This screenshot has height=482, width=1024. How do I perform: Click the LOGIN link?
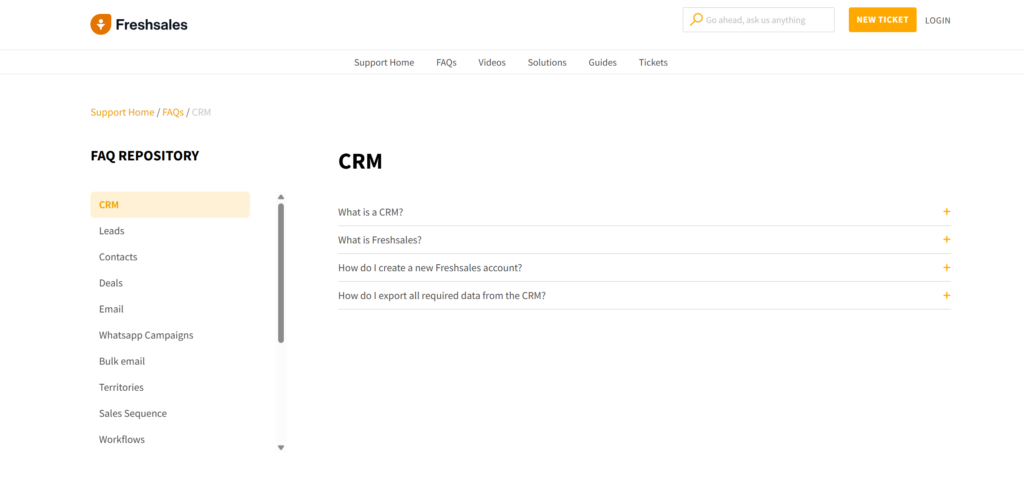coord(937,20)
